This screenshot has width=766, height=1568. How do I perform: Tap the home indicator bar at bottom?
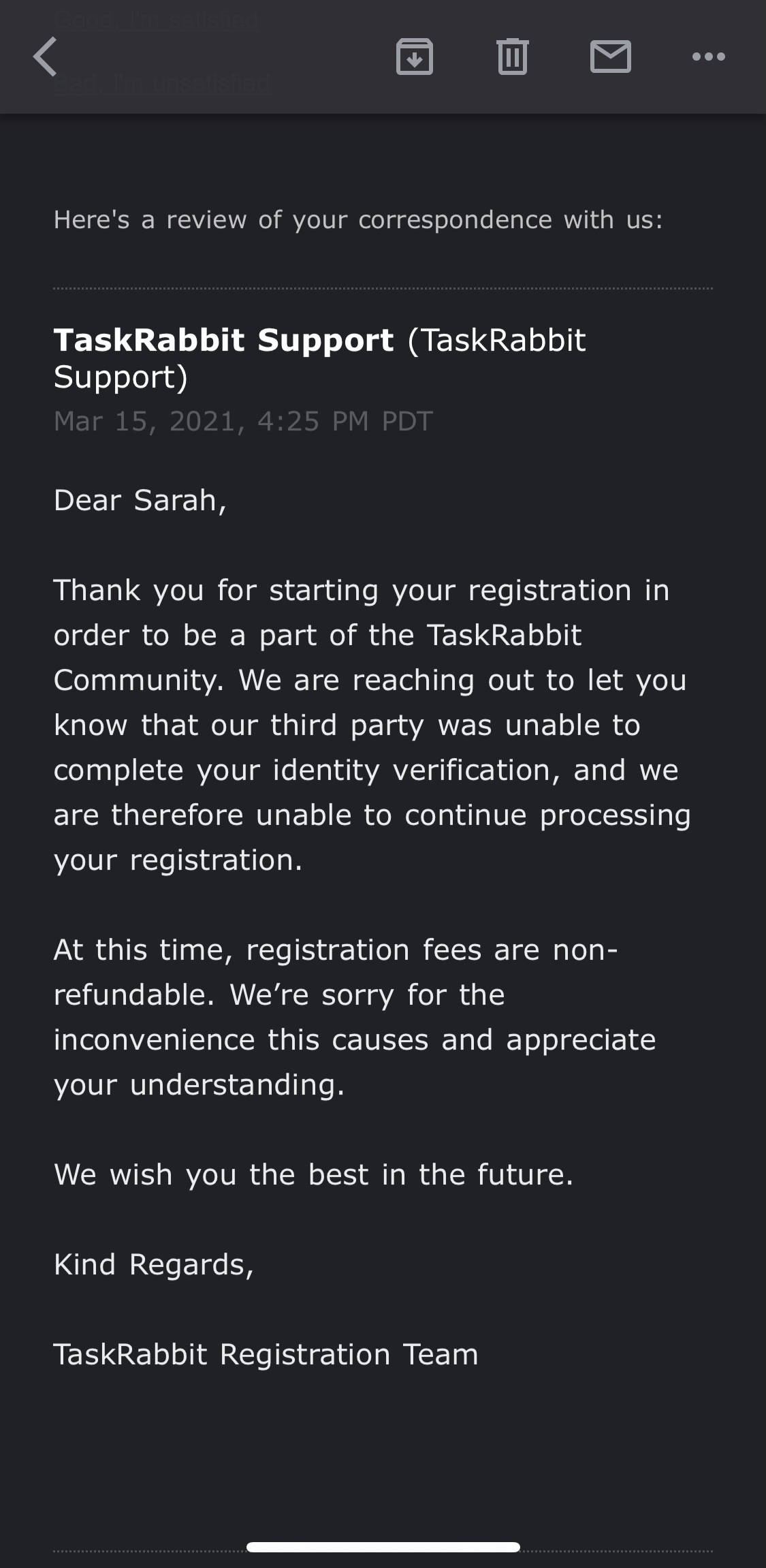(x=383, y=1547)
